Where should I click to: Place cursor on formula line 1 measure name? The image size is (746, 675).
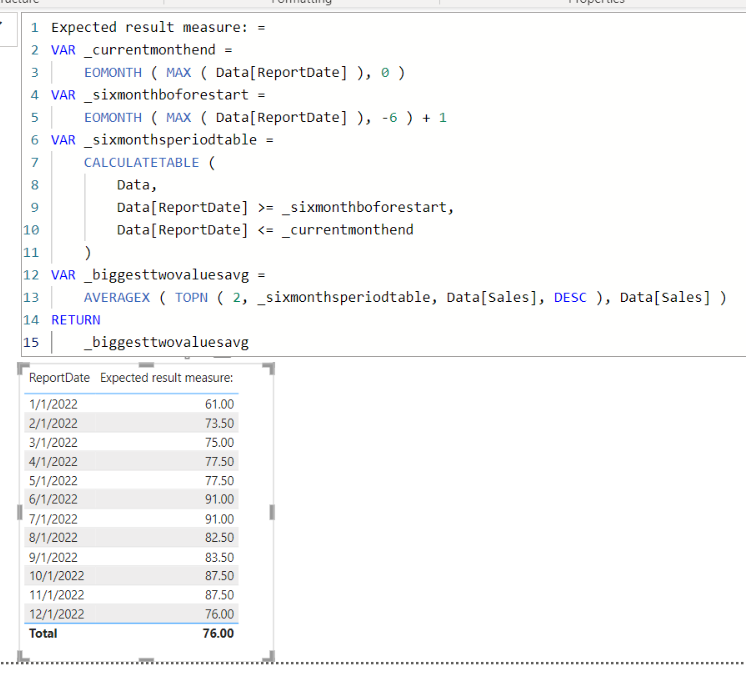(x=149, y=28)
